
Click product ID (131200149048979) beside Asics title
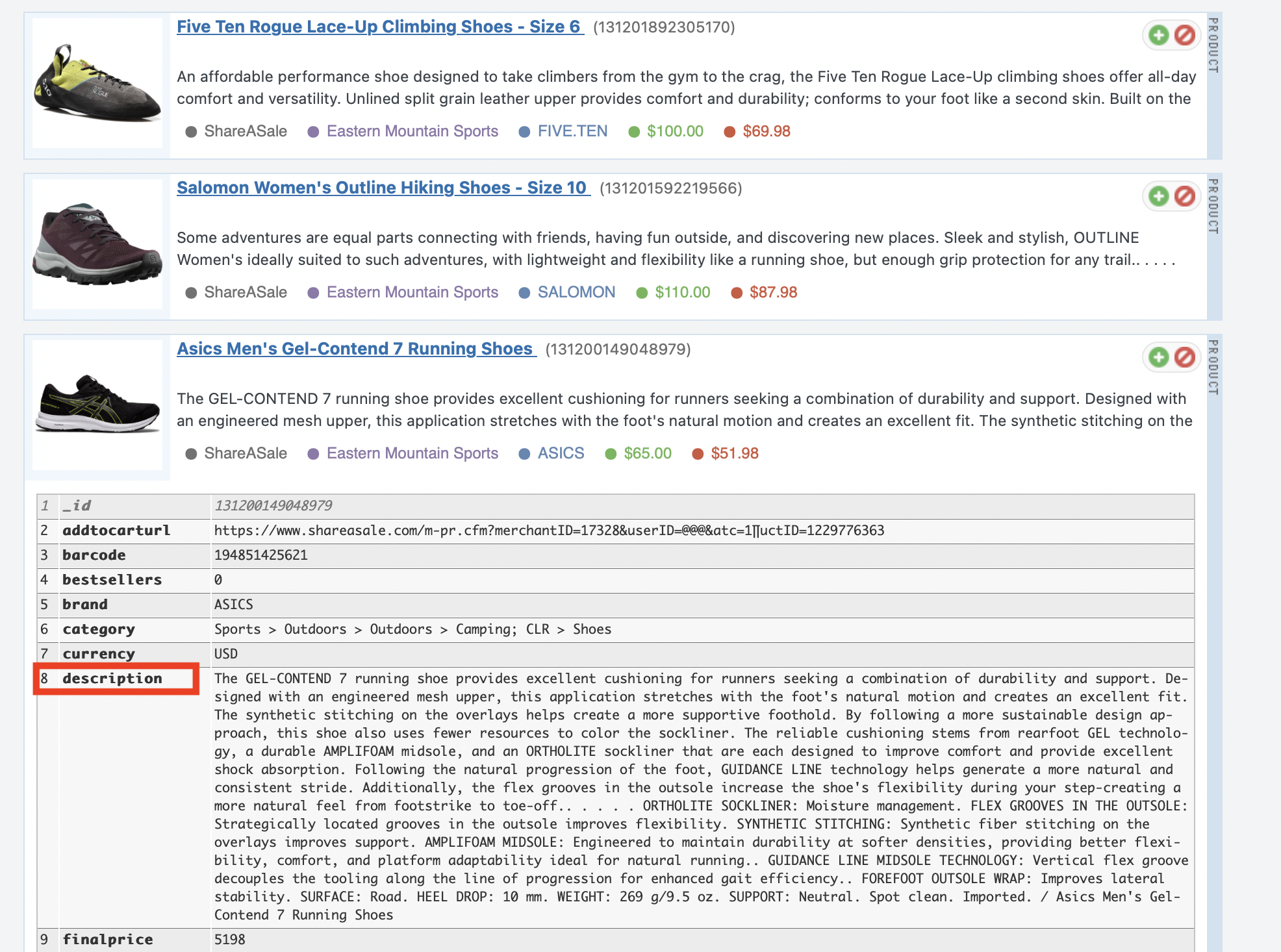[x=618, y=349]
